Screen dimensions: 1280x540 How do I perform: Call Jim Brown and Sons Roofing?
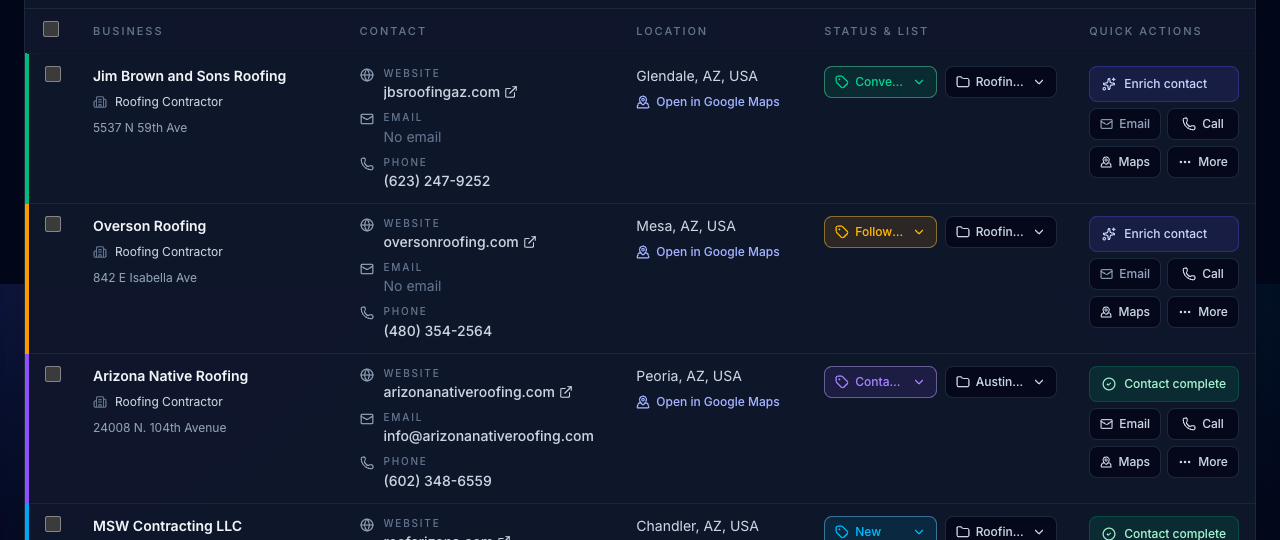(x=1203, y=124)
